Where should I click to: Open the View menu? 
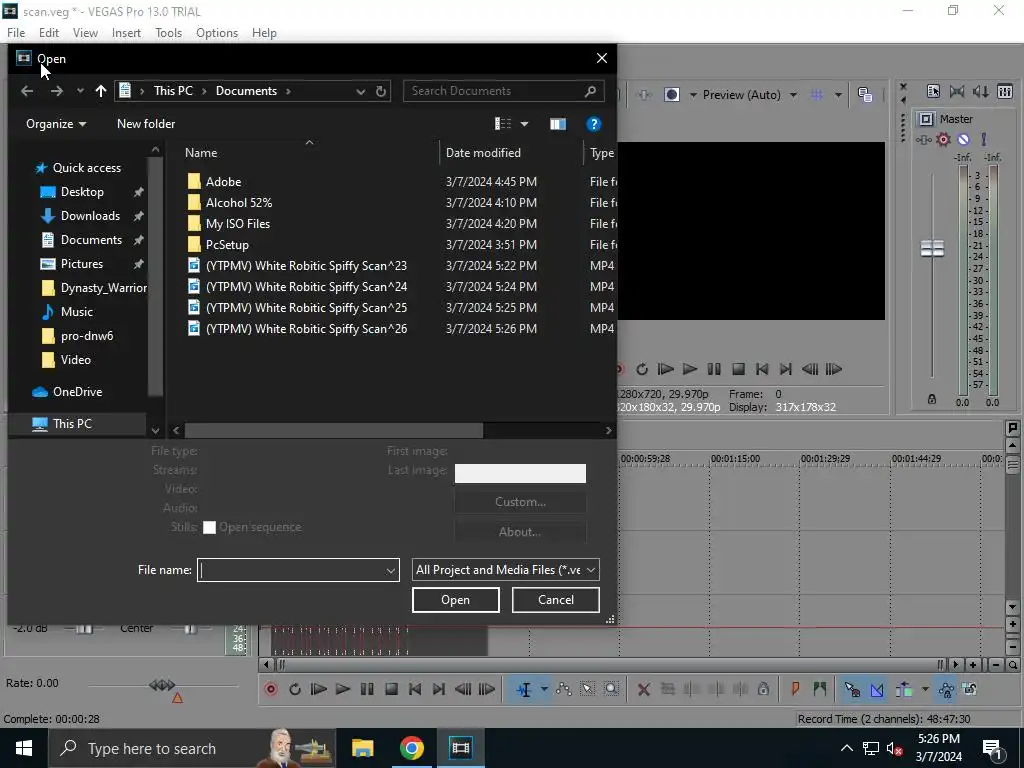(x=85, y=33)
